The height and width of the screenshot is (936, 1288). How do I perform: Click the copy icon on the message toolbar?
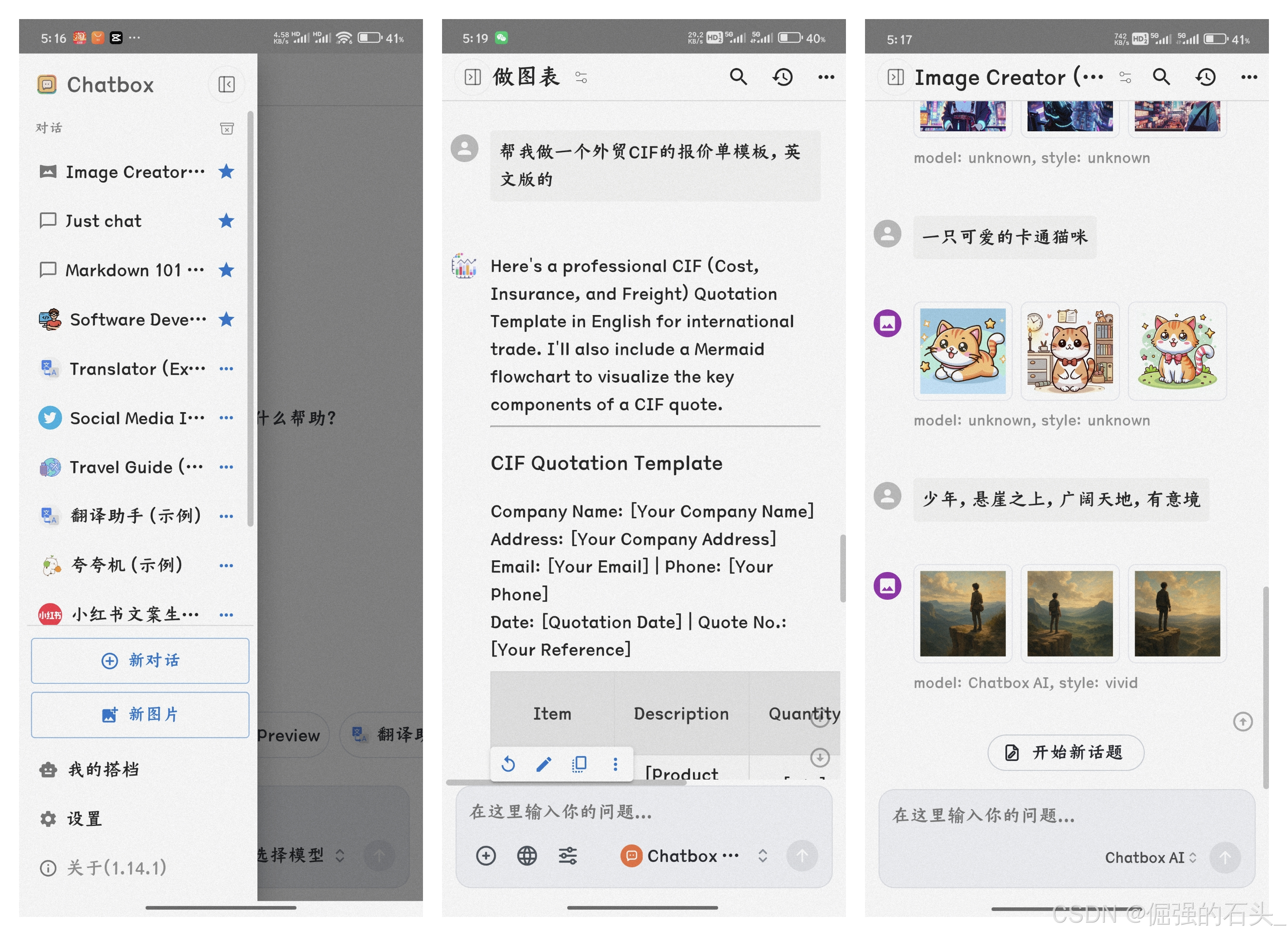coord(579,764)
